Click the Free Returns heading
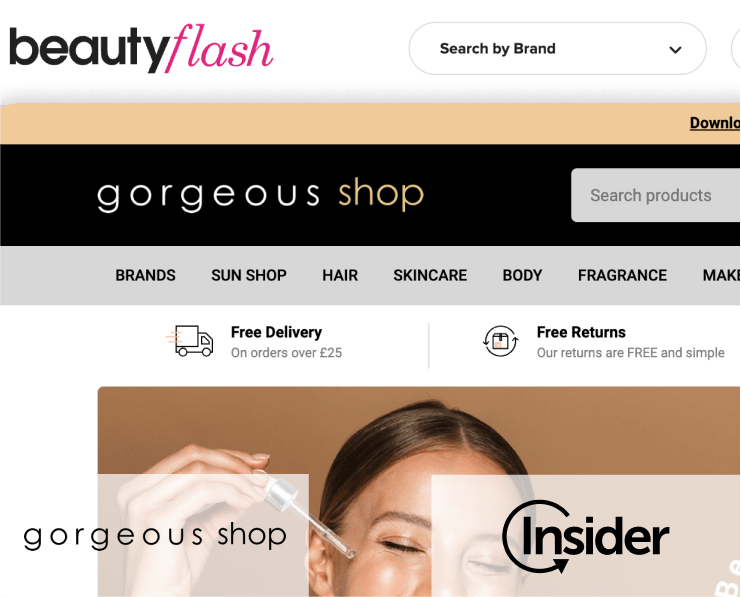 [x=581, y=332]
